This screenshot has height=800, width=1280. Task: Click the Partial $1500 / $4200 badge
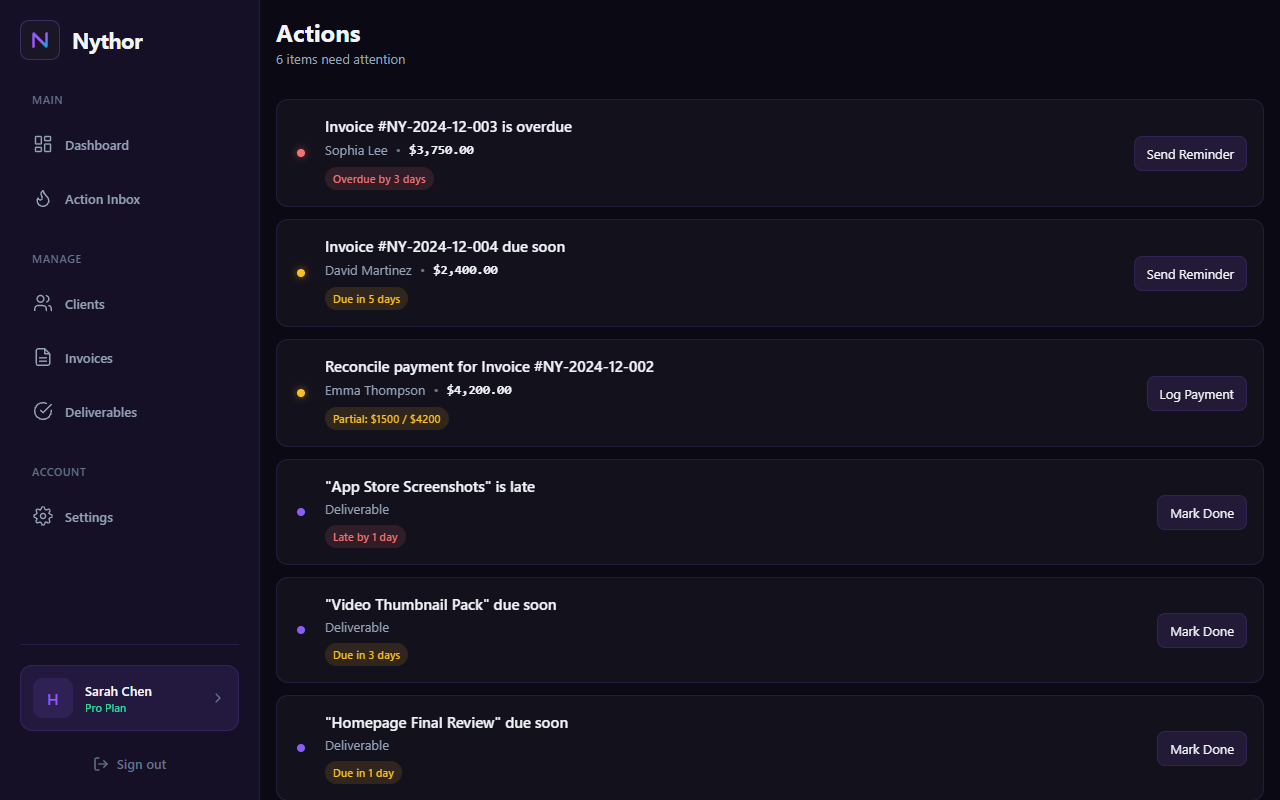[387, 418]
